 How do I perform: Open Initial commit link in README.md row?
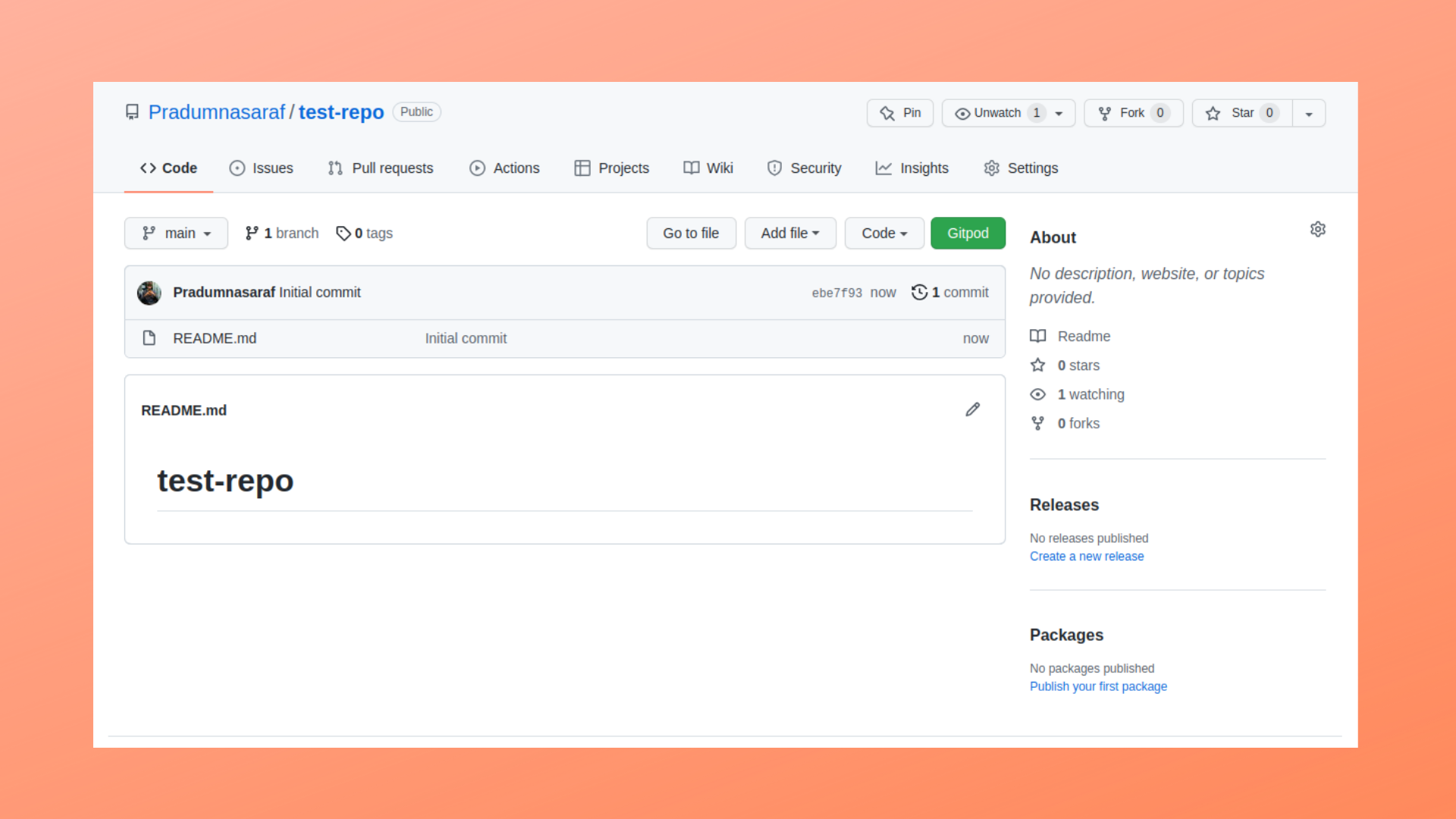point(466,339)
